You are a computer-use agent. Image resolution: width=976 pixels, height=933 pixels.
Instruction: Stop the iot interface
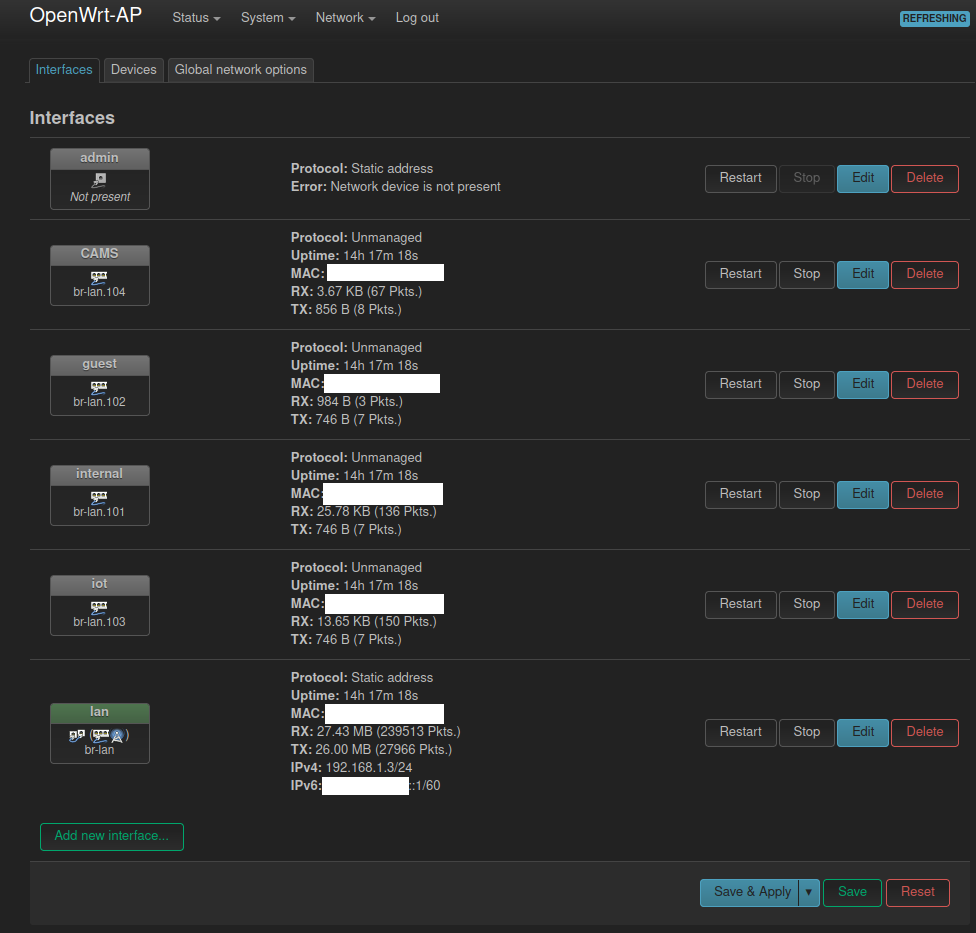[807, 604]
